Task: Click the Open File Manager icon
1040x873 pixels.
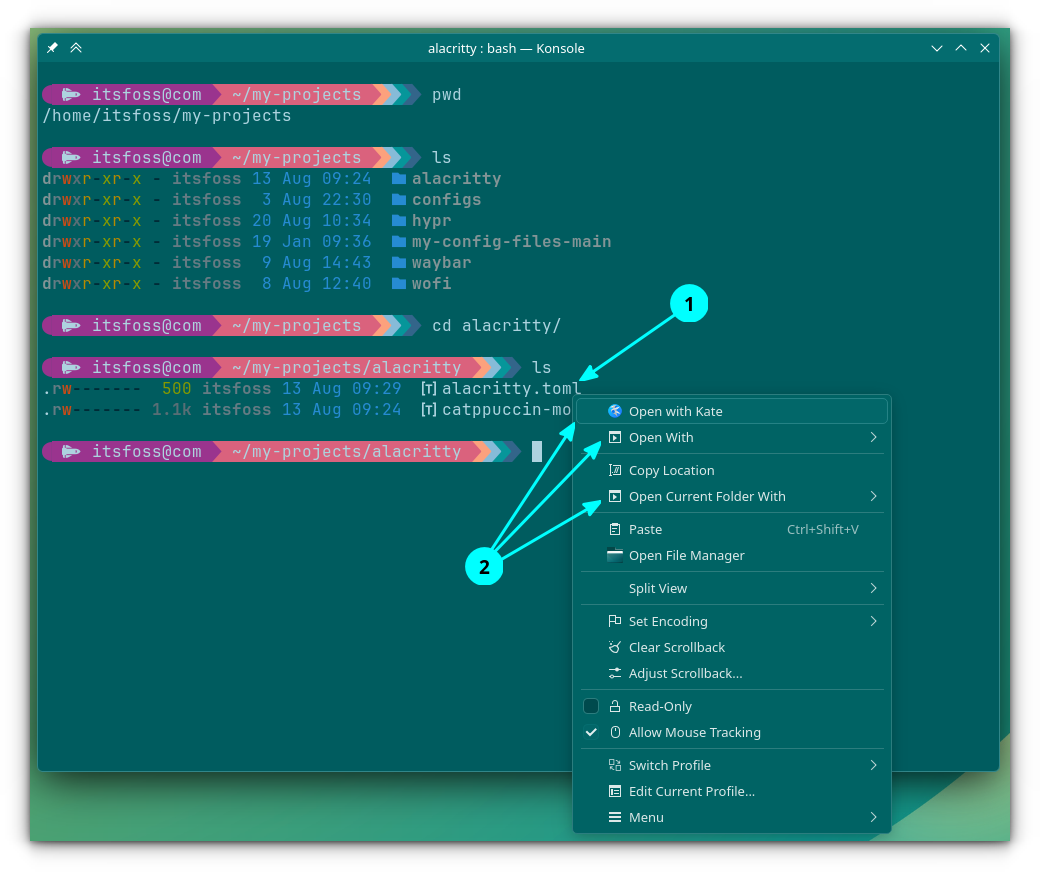Action: click(x=615, y=555)
